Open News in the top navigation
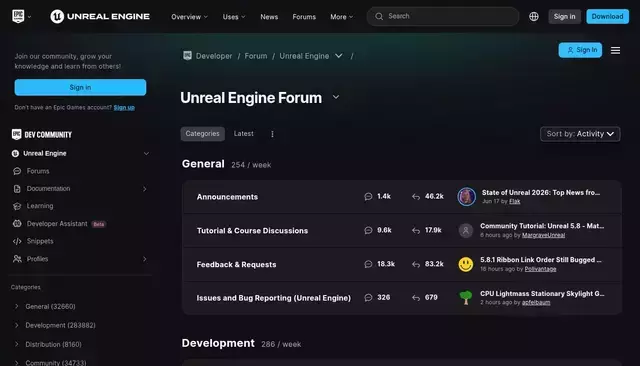This screenshot has height=366, width=640. pyautogui.click(x=269, y=17)
